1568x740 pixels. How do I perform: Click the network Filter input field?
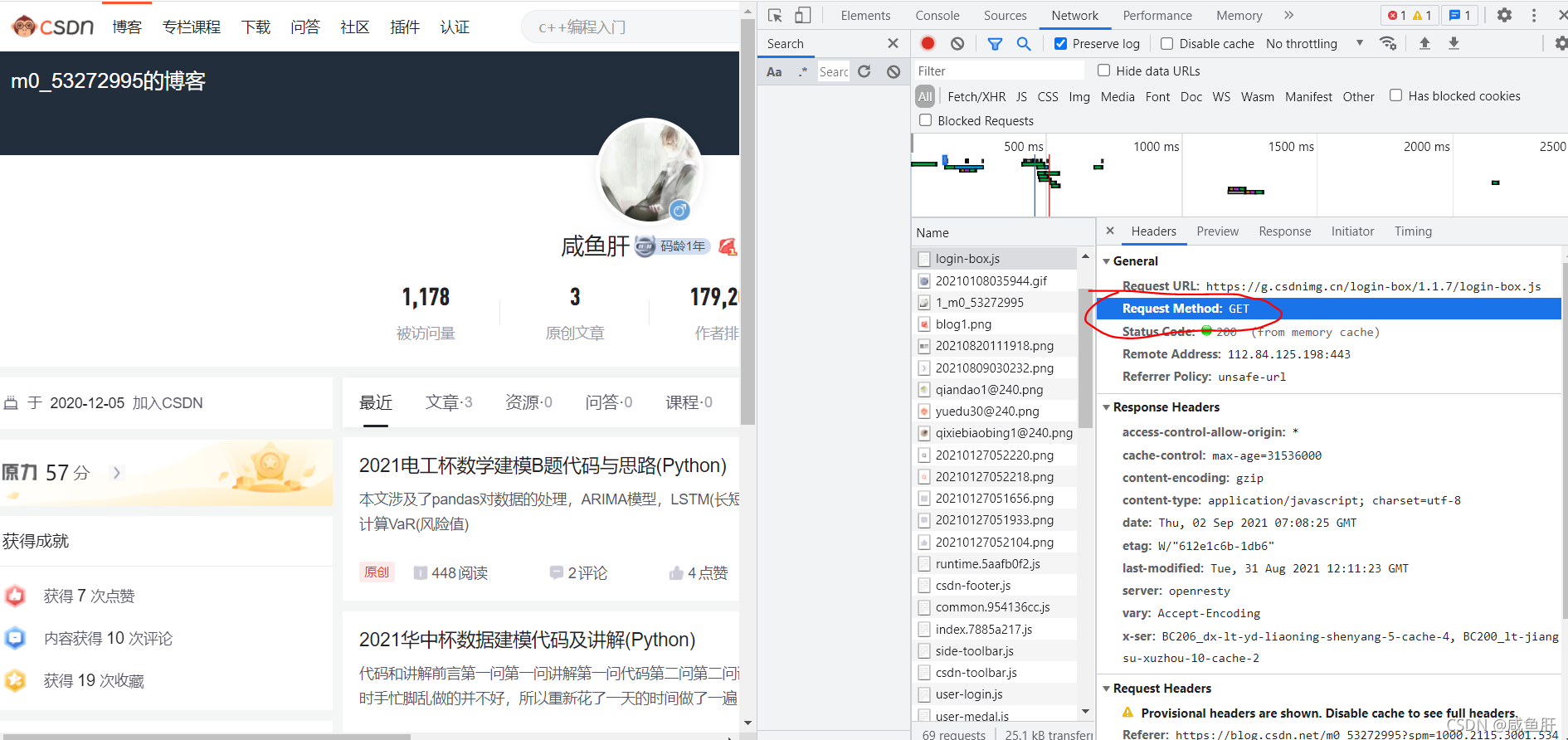999,71
